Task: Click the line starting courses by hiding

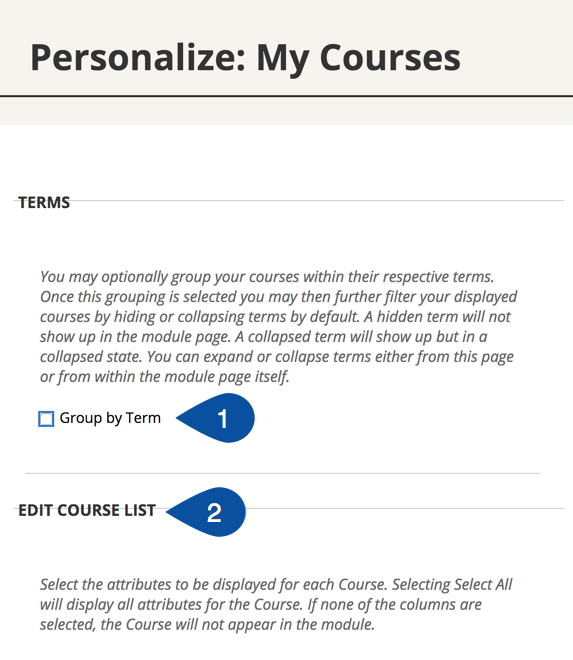Action: 275,317
